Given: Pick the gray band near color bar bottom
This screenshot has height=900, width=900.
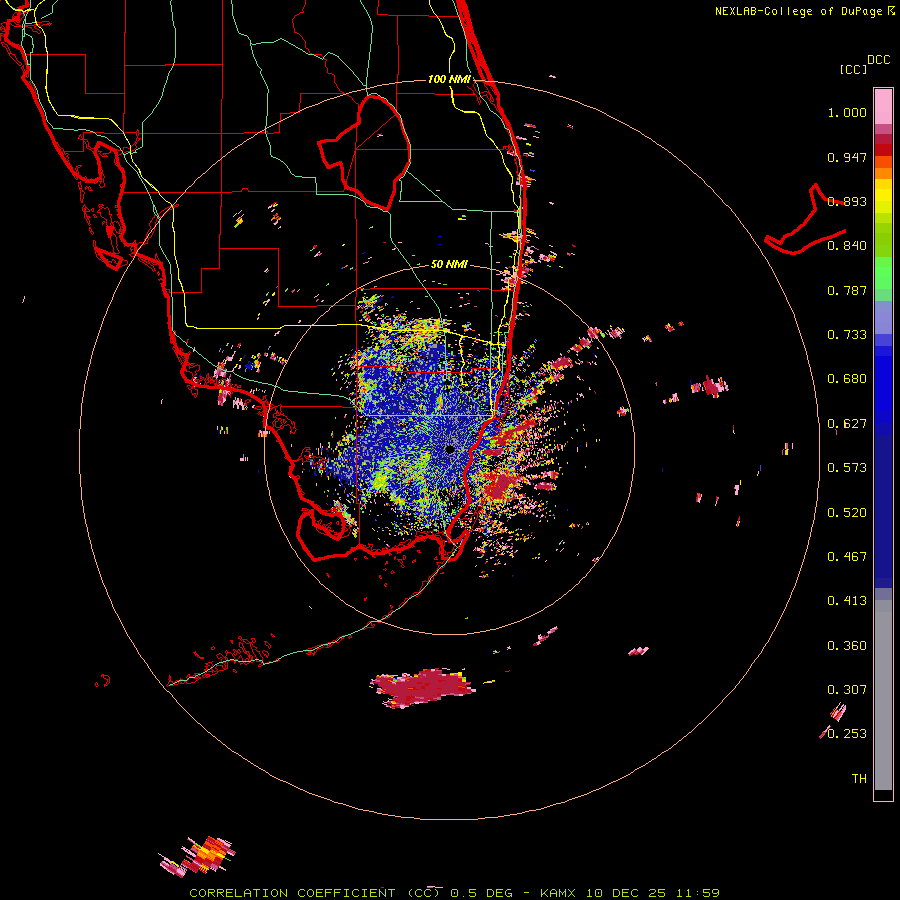Looking at the screenshot, I should pos(883,695).
